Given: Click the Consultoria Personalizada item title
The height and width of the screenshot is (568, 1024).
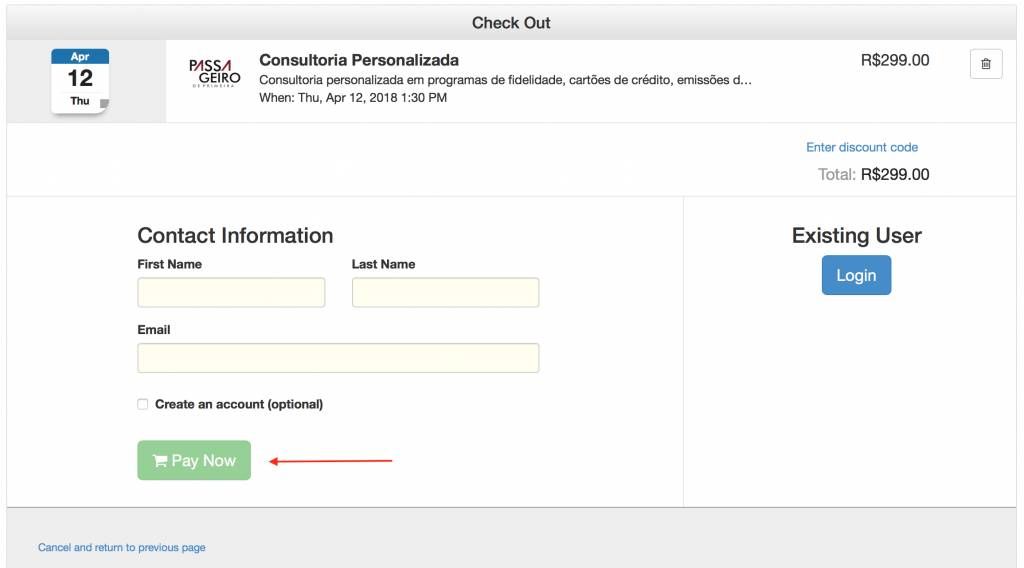Looking at the screenshot, I should click(x=359, y=60).
